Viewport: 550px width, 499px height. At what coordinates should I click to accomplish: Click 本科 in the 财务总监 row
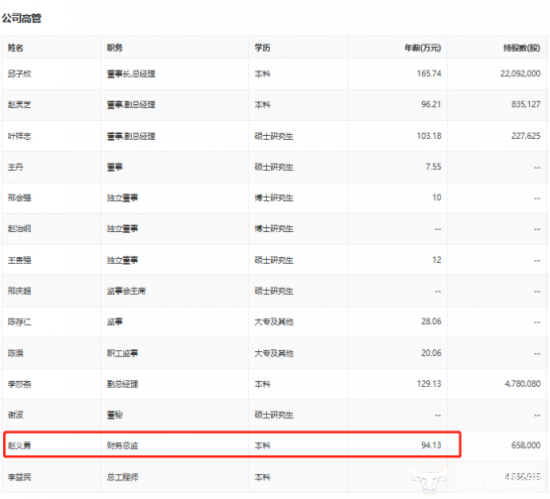262,446
